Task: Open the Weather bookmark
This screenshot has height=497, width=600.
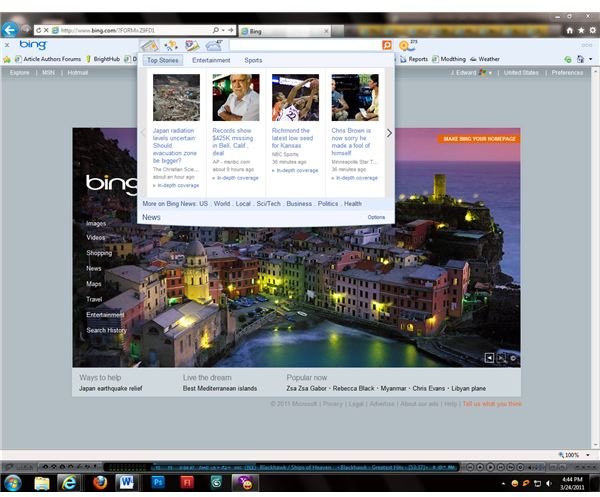Action: tap(485, 59)
